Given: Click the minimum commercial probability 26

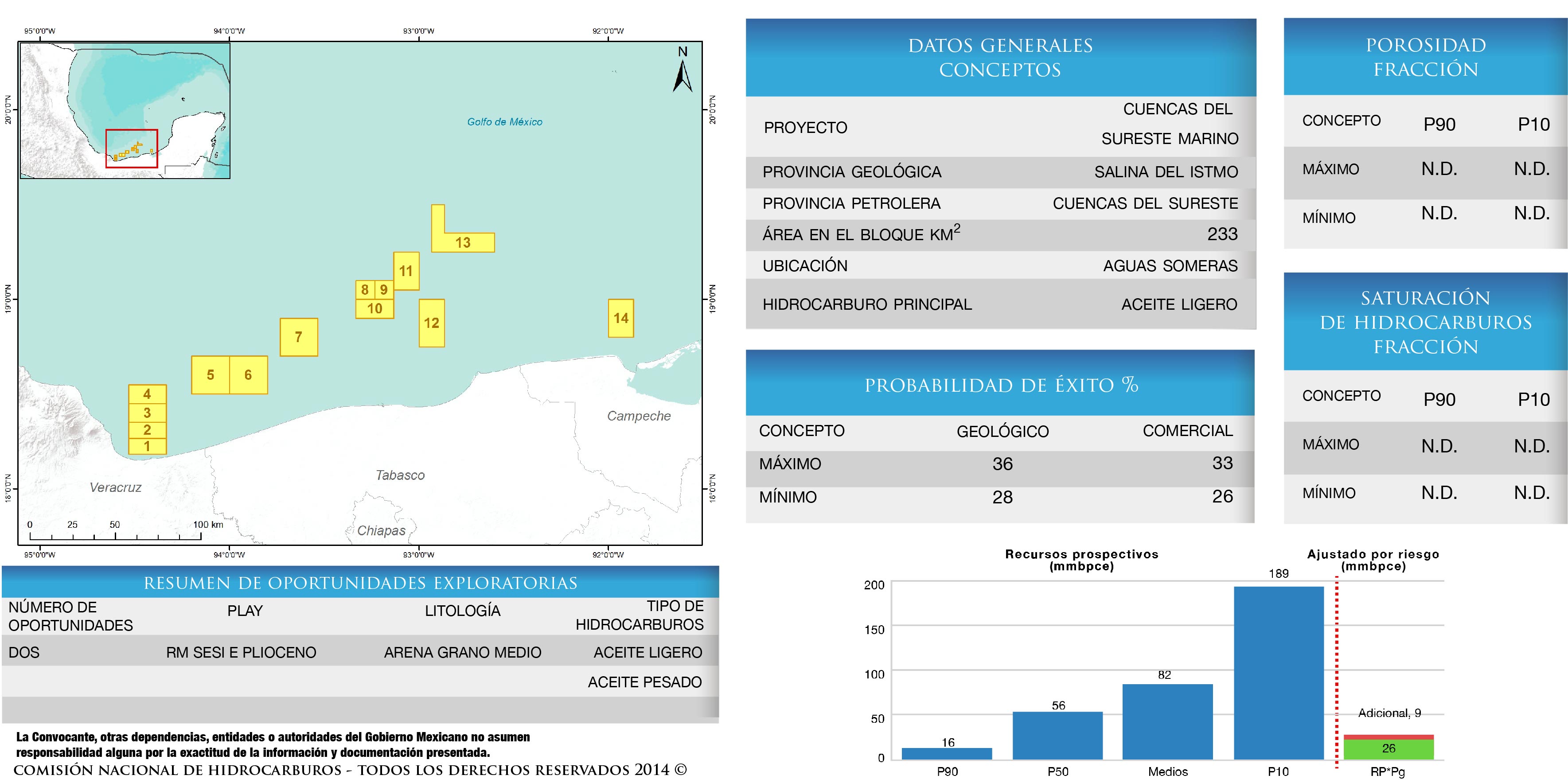Looking at the screenshot, I should pos(1222,496).
